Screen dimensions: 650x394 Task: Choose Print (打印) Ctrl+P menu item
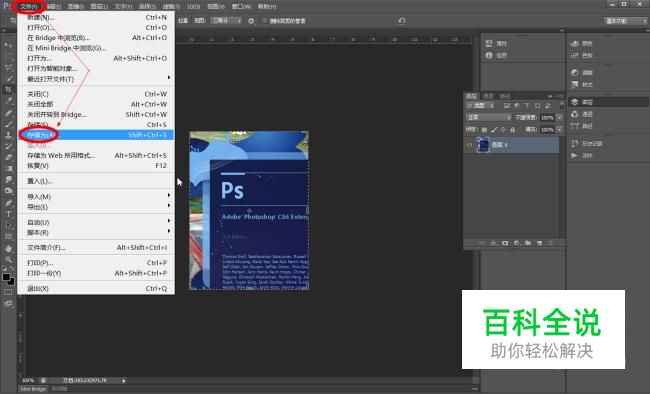[96, 263]
